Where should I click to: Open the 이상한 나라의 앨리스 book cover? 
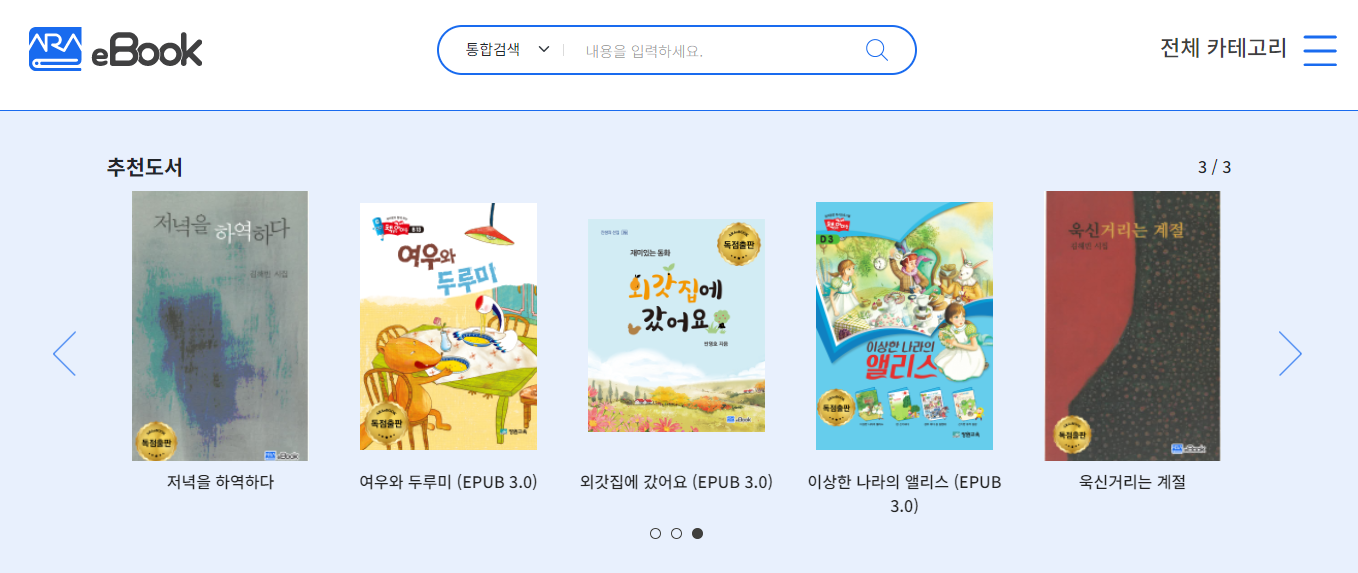904,326
